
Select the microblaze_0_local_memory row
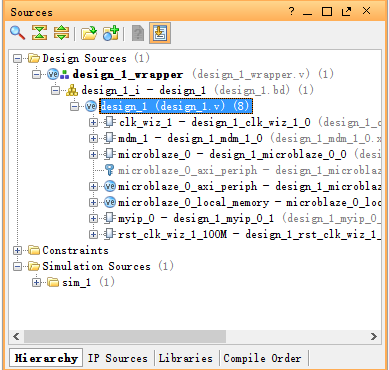(x=250, y=202)
